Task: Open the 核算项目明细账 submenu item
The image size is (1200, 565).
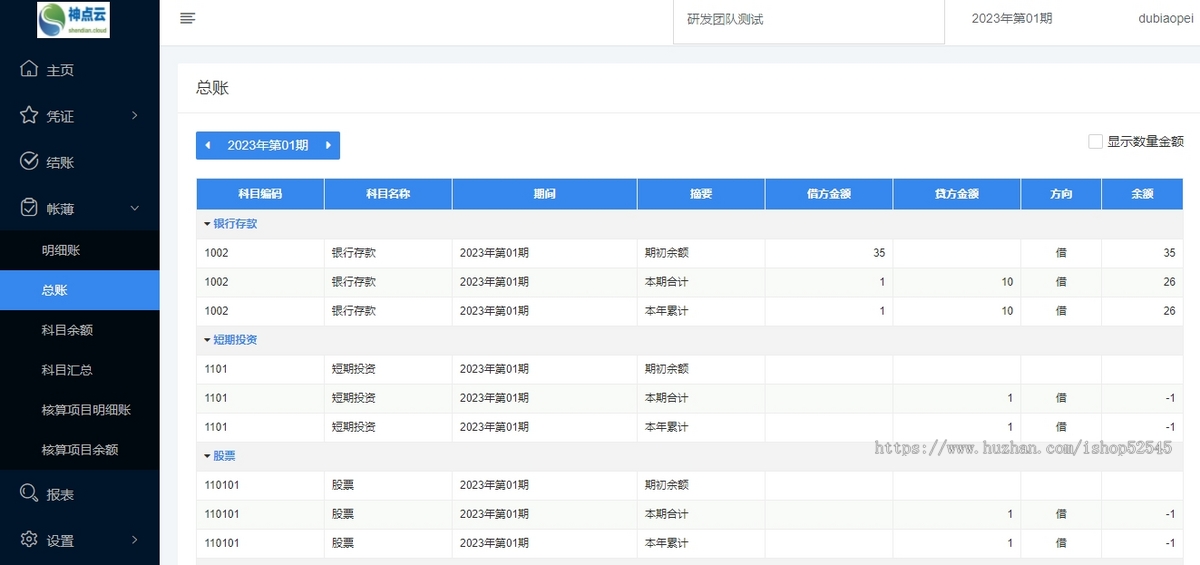Action: (x=80, y=410)
